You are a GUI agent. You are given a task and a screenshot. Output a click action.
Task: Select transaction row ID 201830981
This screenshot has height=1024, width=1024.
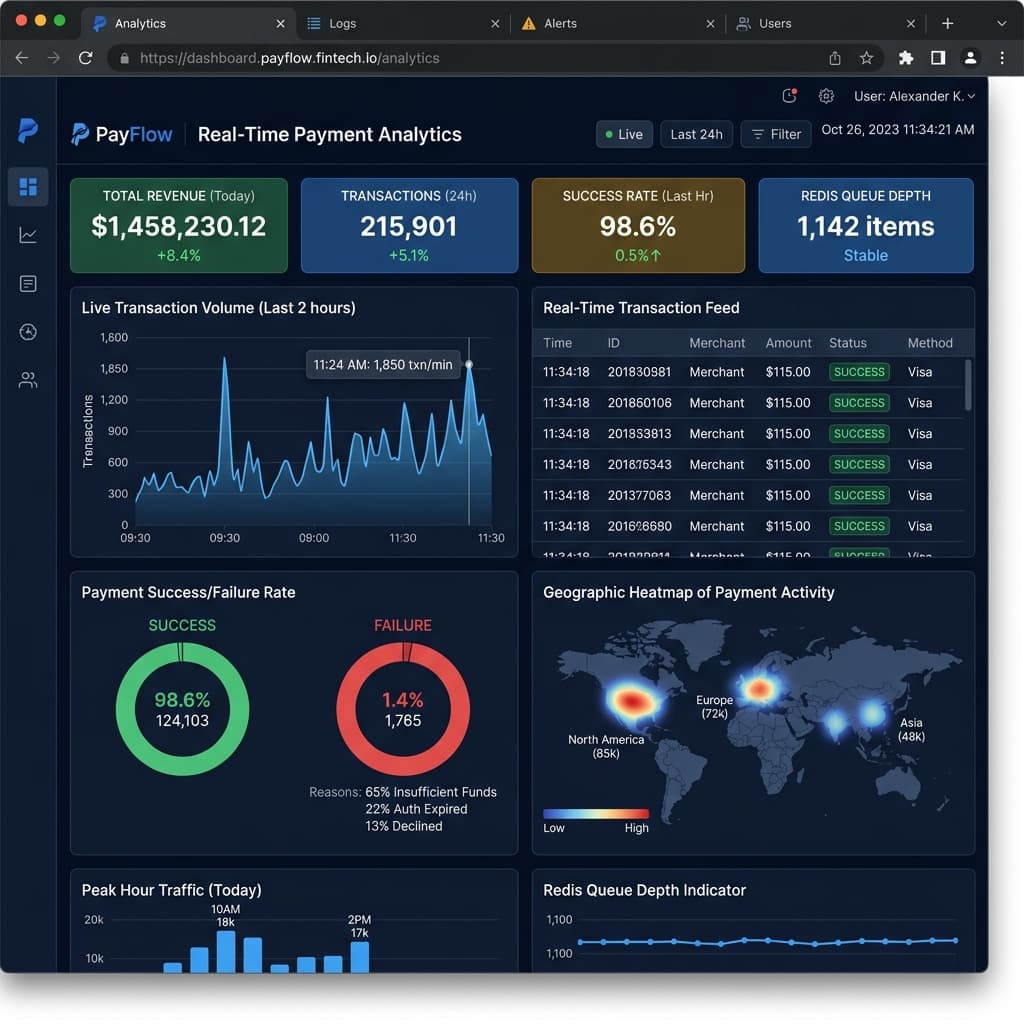748,372
